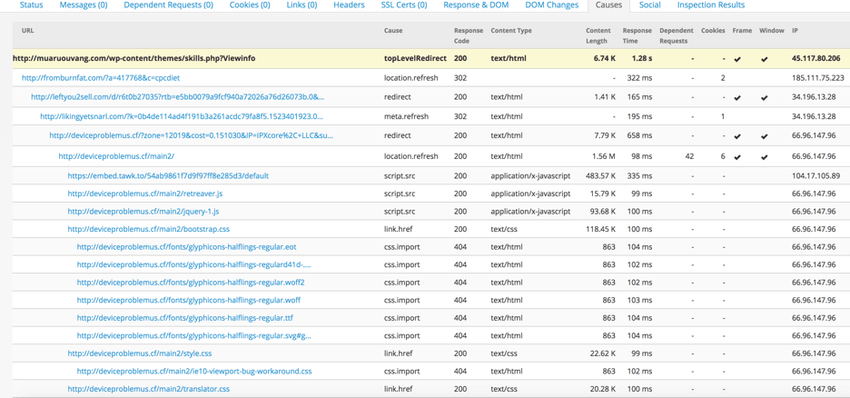Viewport: 850px width, 398px height.
Task: Switch to the Status tab
Action: point(31,5)
